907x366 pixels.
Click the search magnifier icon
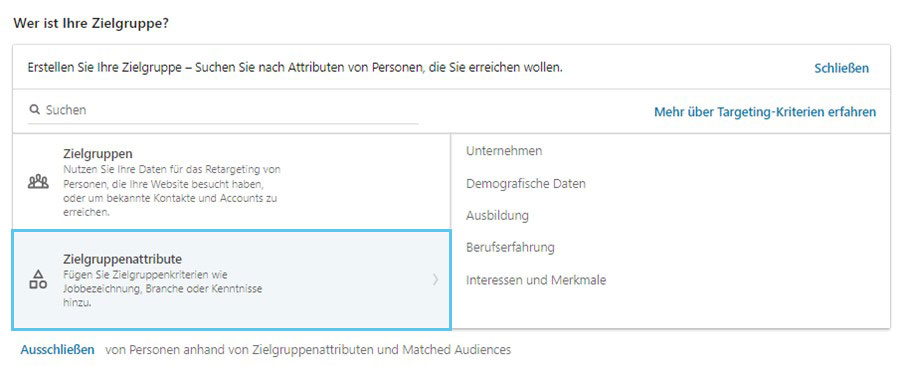tap(35, 109)
